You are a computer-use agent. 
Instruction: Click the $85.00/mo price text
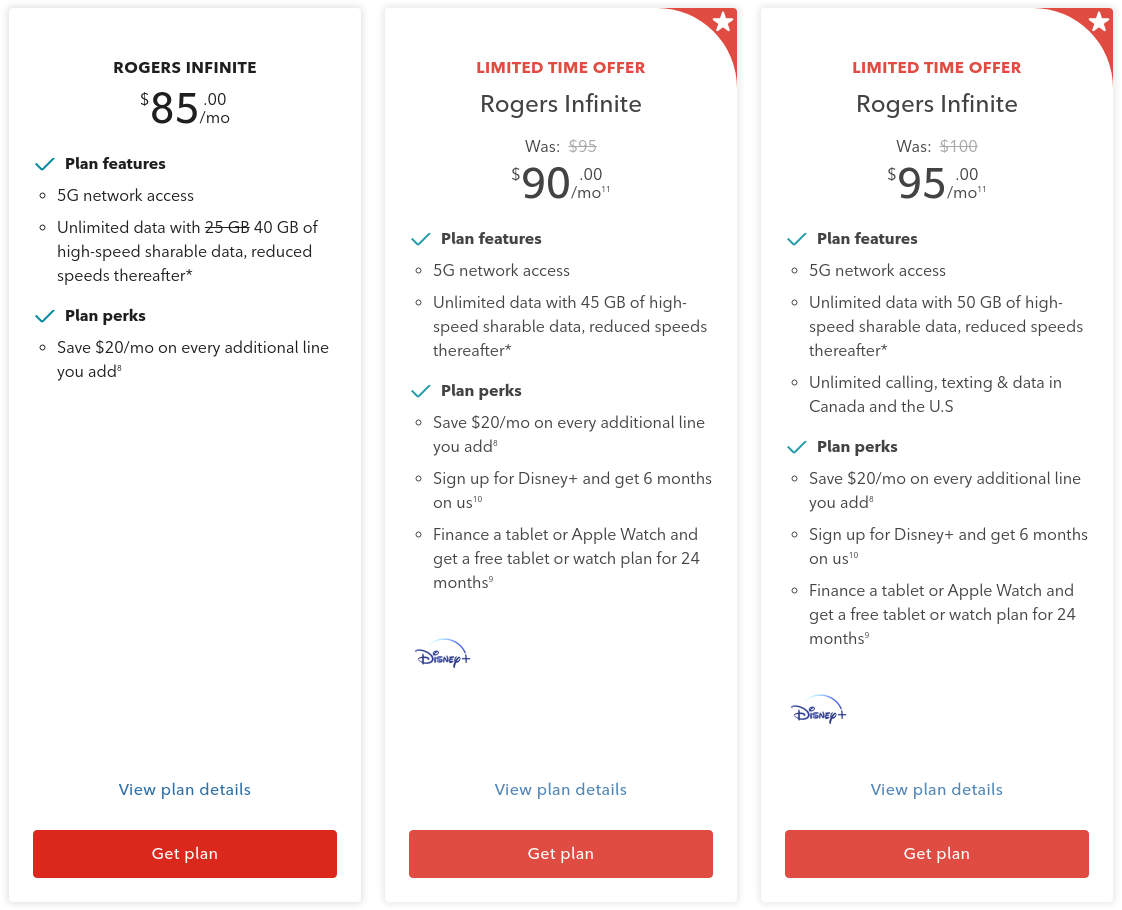[185, 109]
